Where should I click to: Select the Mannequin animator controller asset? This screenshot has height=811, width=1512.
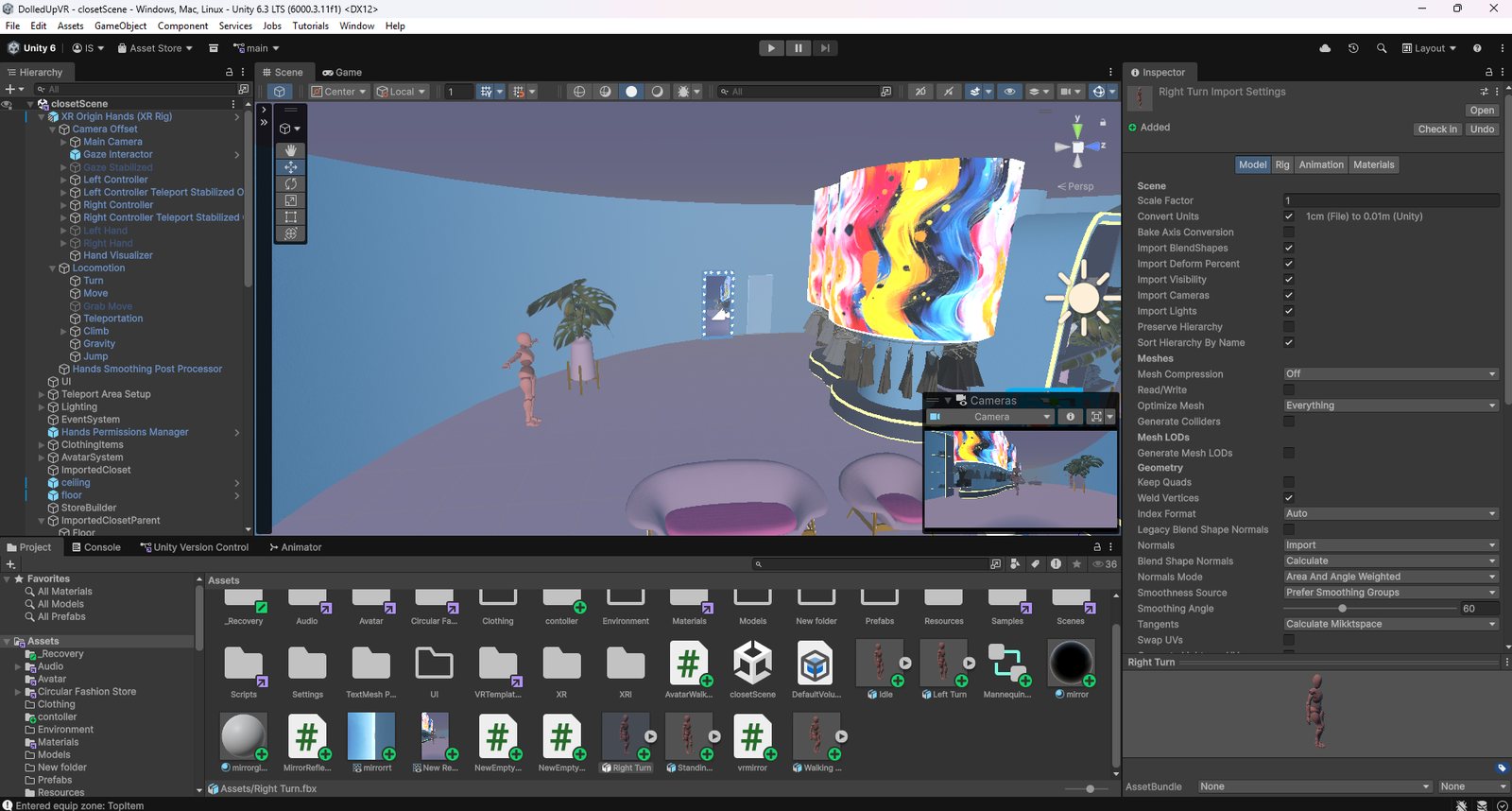pos(1007,669)
